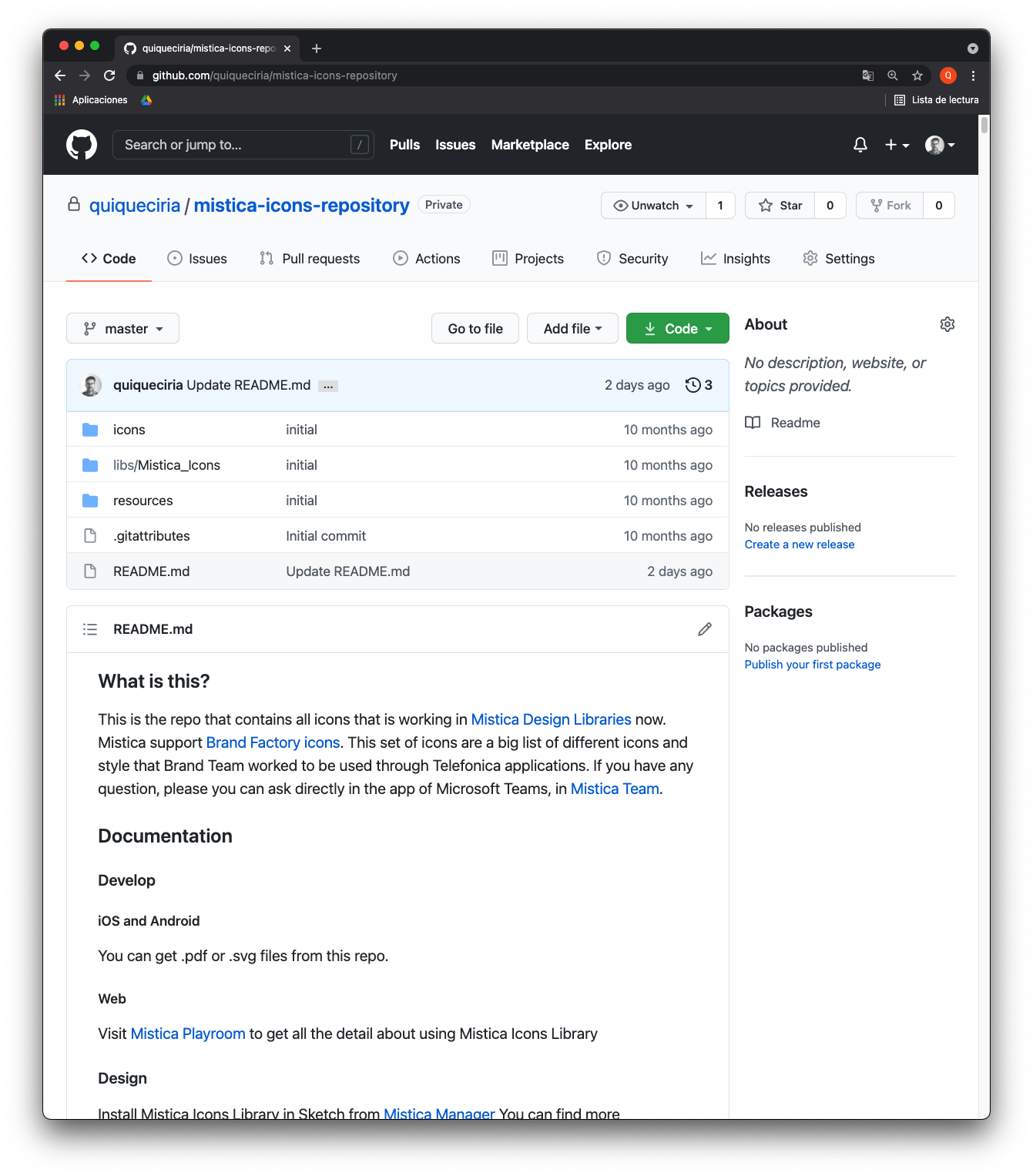1033x1176 pixels.
Task: Star the repository
Action: (x=780, y=206)
